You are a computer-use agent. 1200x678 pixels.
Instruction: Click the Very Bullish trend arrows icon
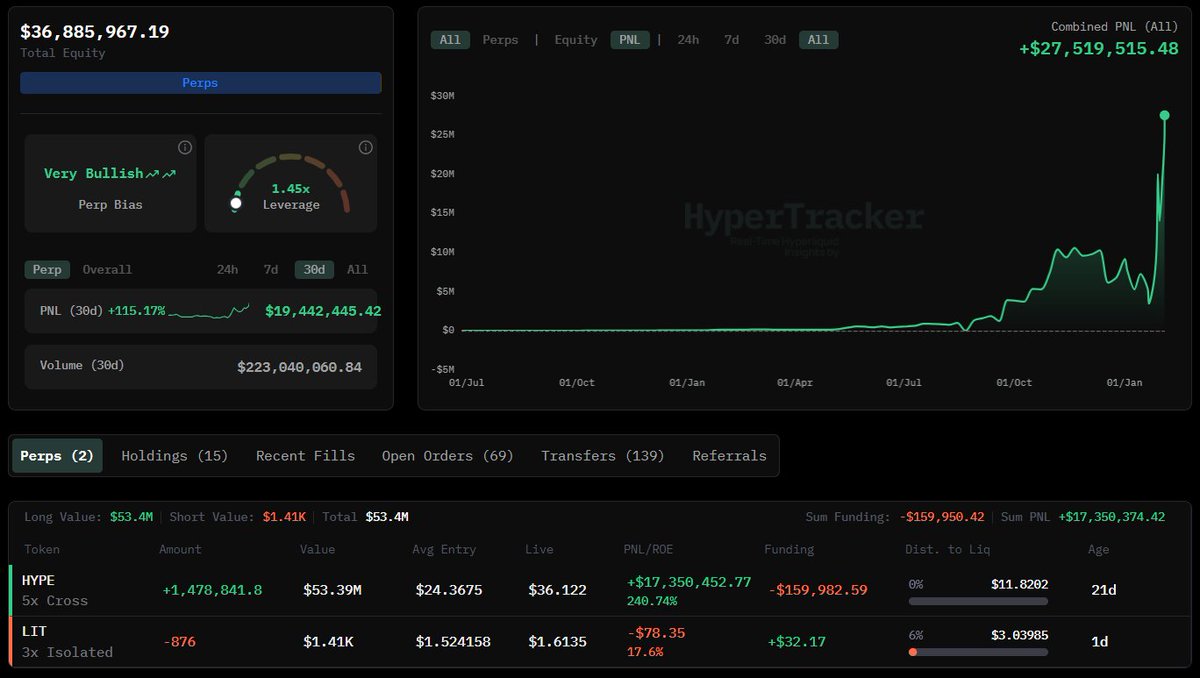pyautogui.click(x=161, y=174)
